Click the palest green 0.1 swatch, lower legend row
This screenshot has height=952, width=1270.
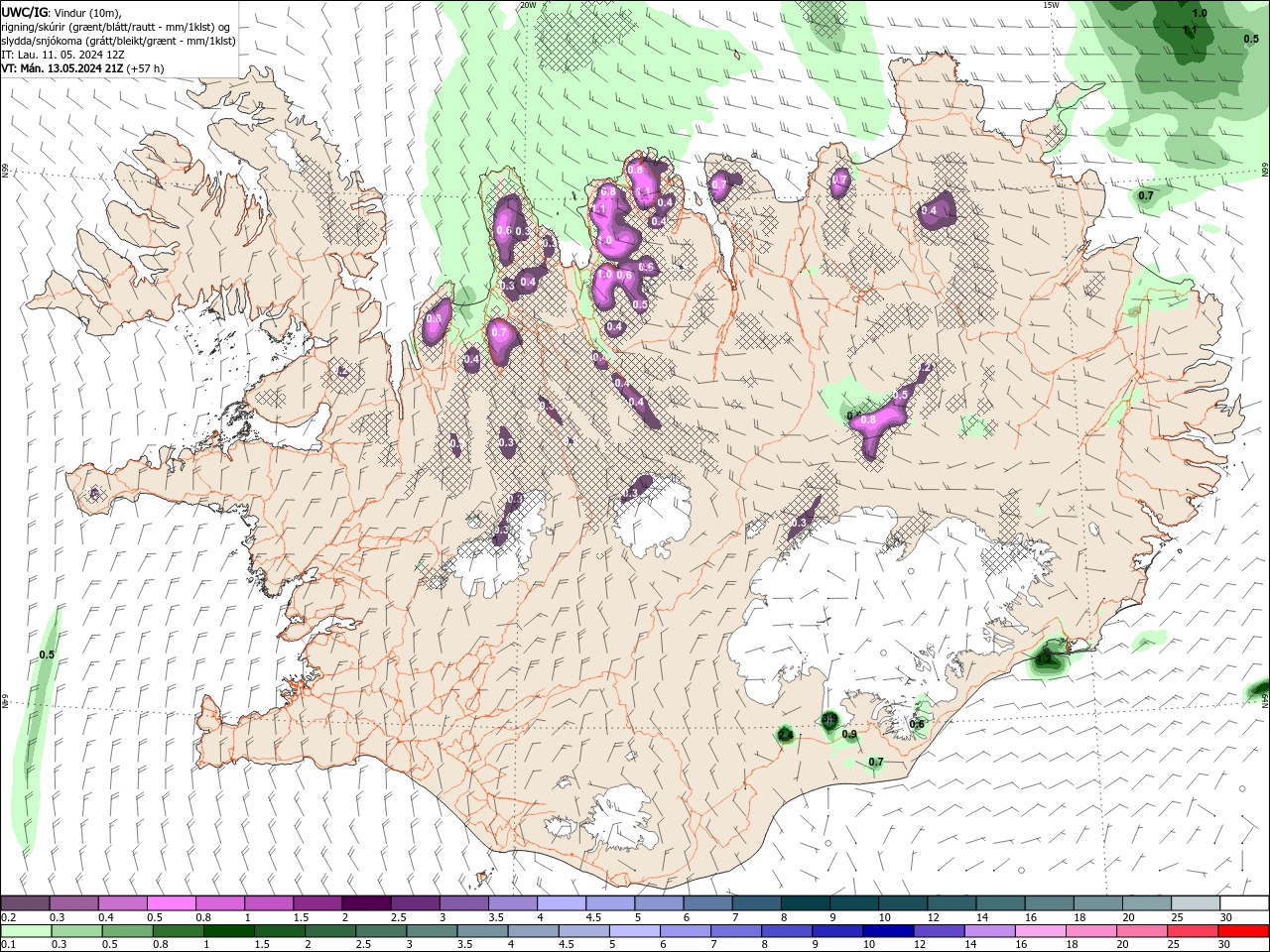(26, 931)
